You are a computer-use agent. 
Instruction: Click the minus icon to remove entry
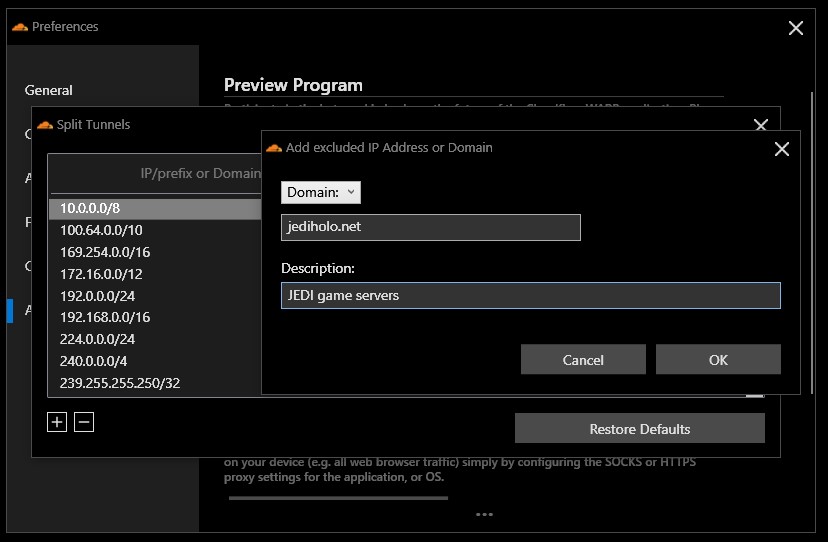[84, 423]
